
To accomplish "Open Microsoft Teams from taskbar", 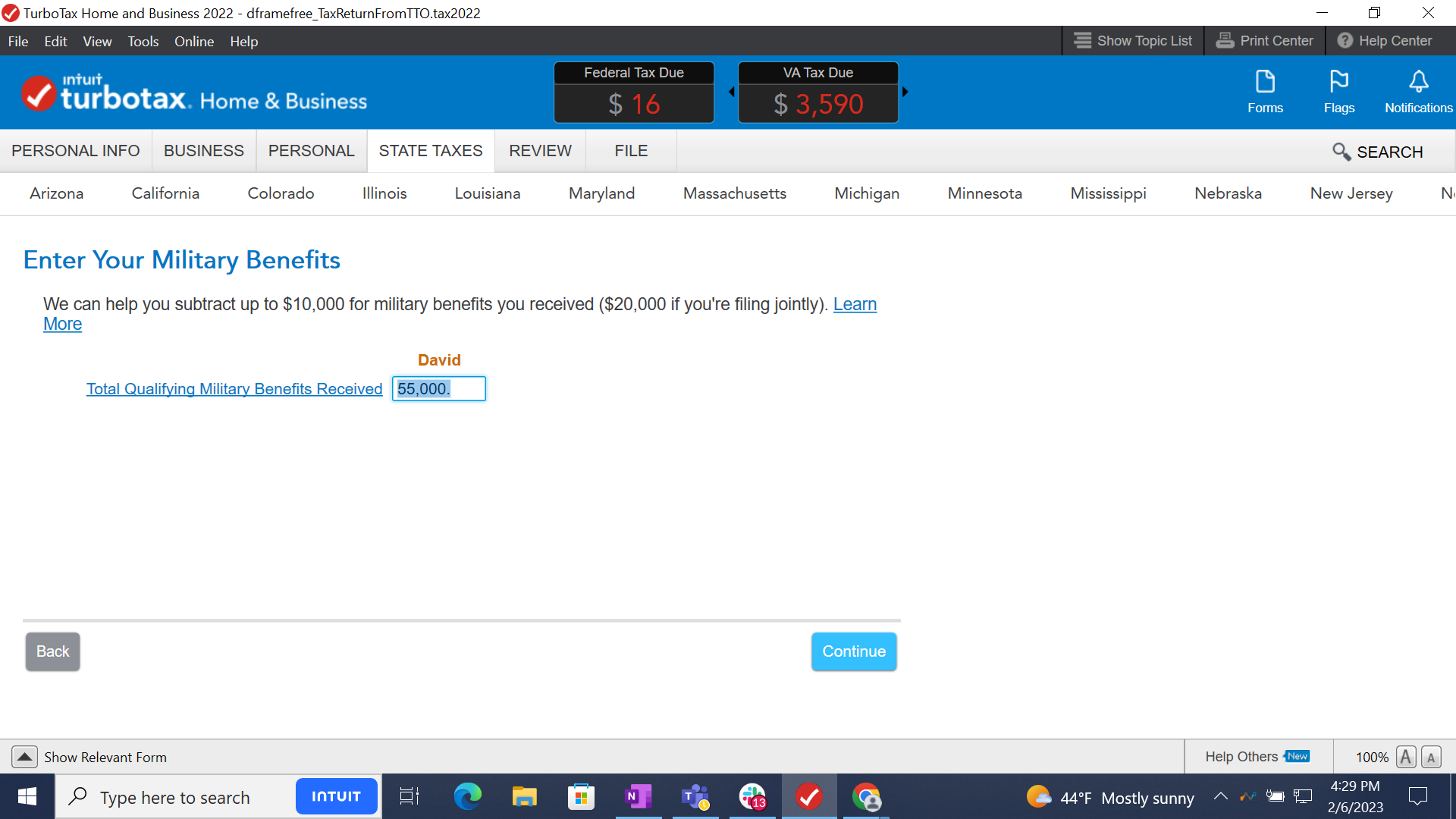I will [x=695, y=796].
